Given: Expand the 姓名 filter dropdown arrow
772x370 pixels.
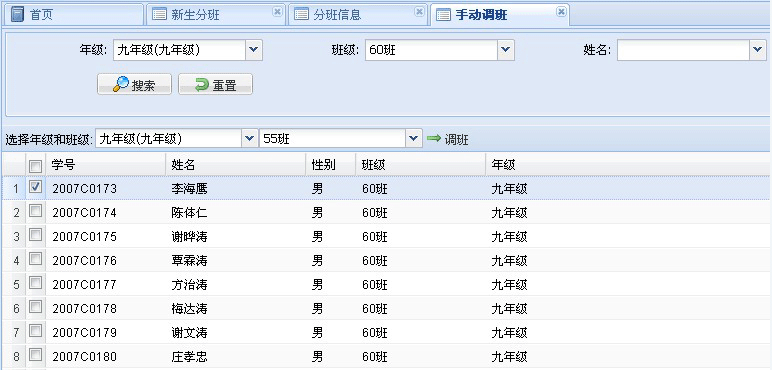Looking at the screenshot, I should (758, 50).
